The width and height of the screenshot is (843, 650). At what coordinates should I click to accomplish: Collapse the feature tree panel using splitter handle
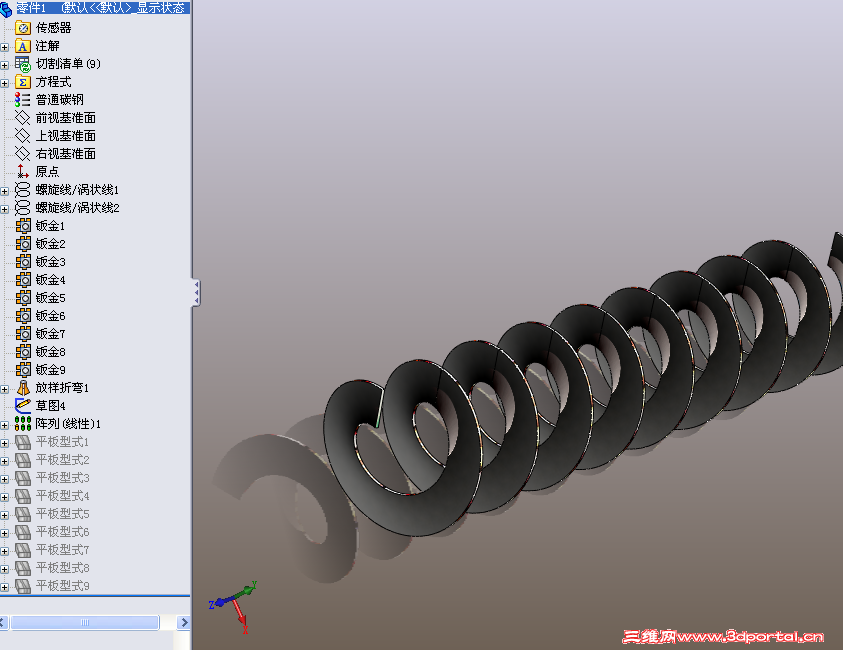[196, 293]
